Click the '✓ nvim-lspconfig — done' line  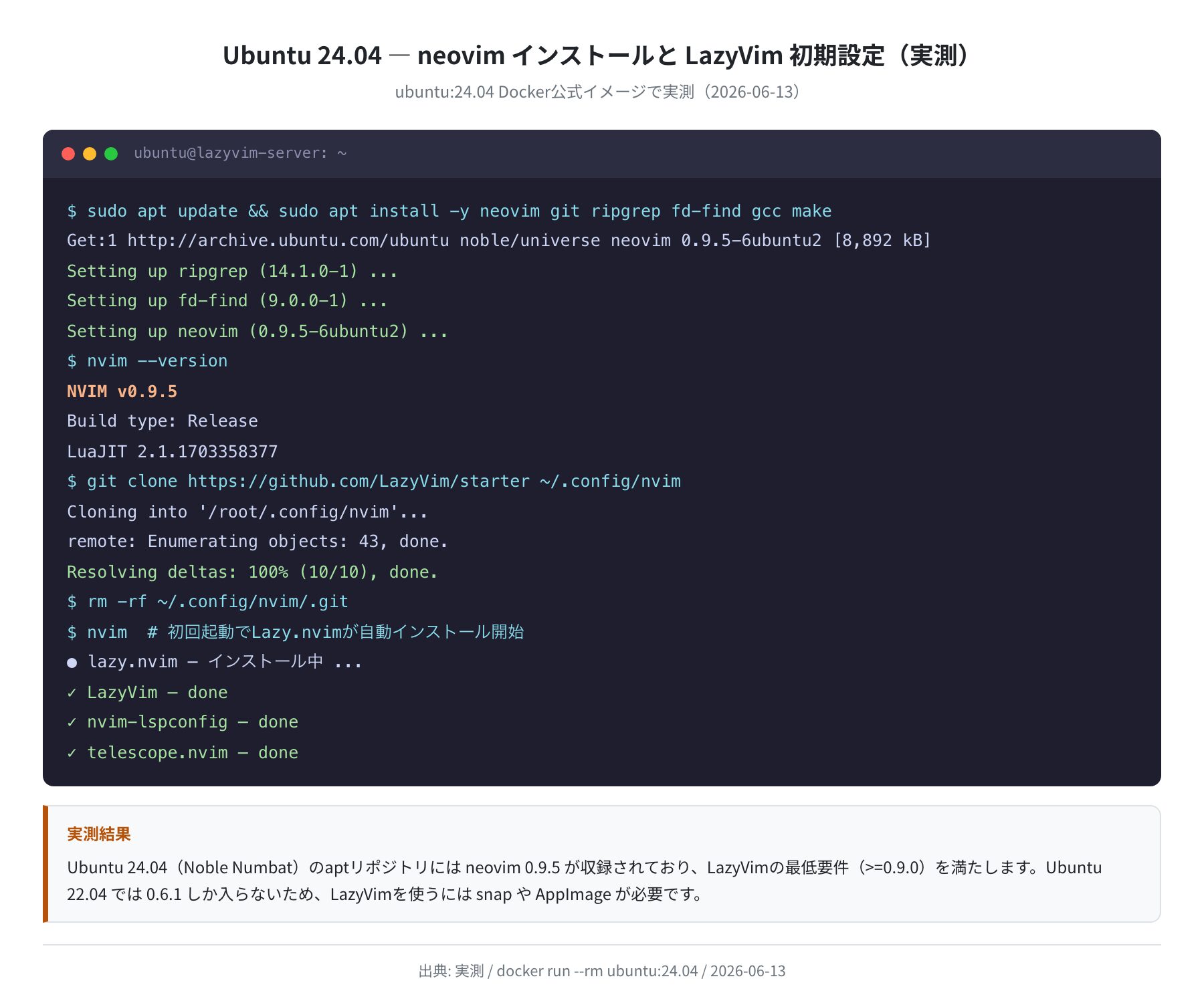[183, 722]
